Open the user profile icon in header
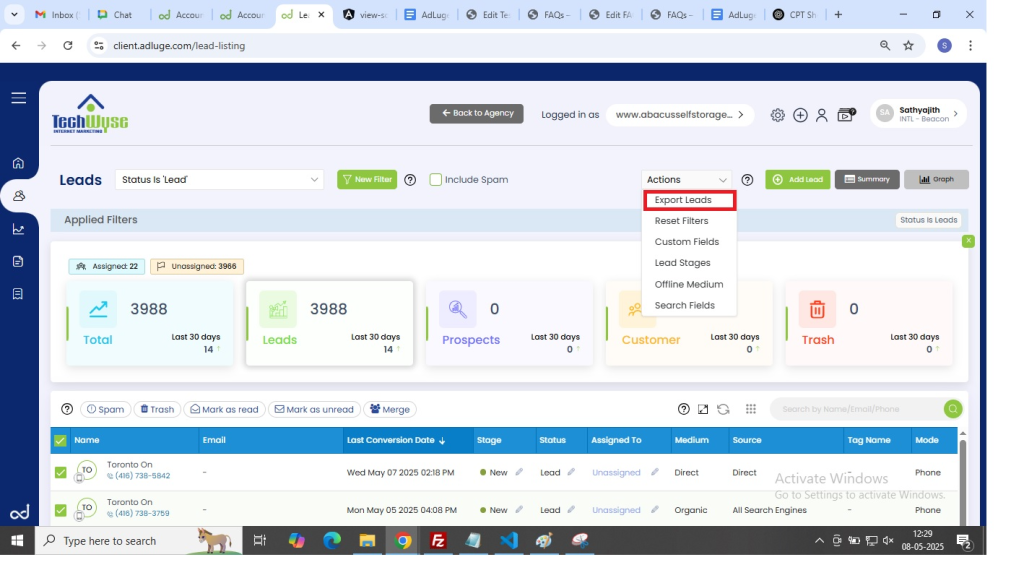Viewport: 1024px width, 565px height. pyautogui.click(x=821, y=115)
